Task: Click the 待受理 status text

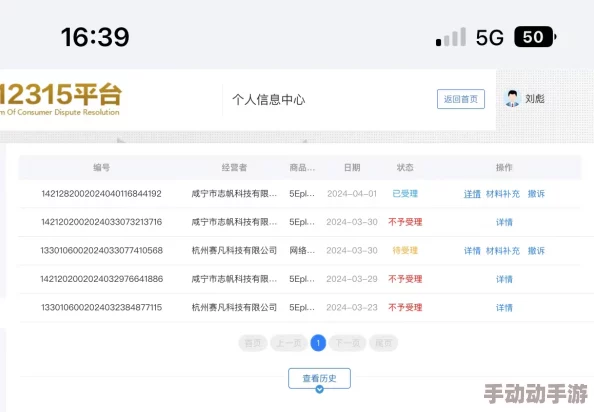Action: click(405, 251)
